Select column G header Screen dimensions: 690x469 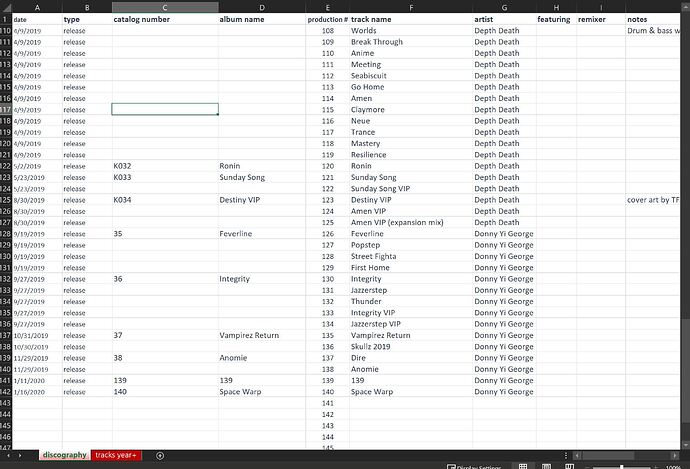pyautogui.click(x=504, y=7)
